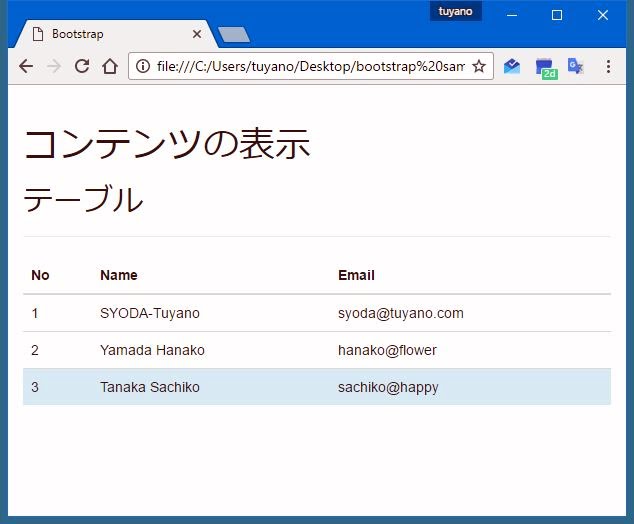634x524 pixels.
Task: Reload the current page
Action: [x=82, y=66]
